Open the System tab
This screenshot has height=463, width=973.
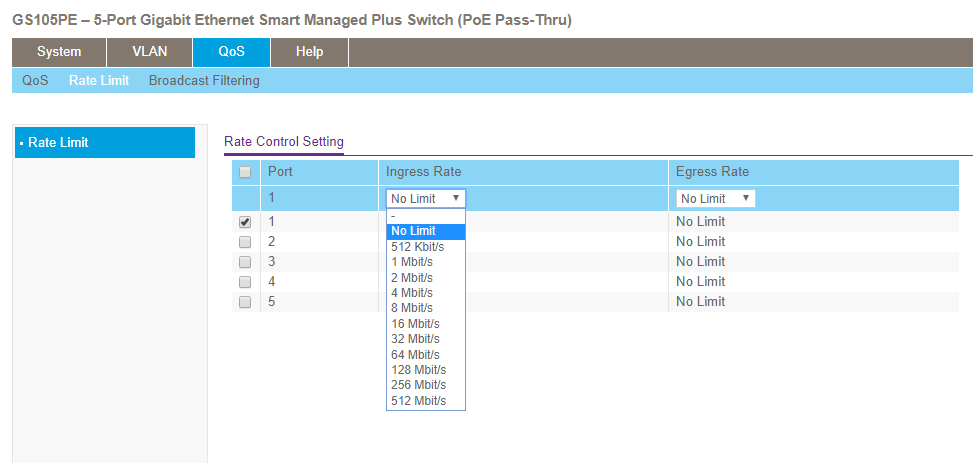[x=59, y=52]
